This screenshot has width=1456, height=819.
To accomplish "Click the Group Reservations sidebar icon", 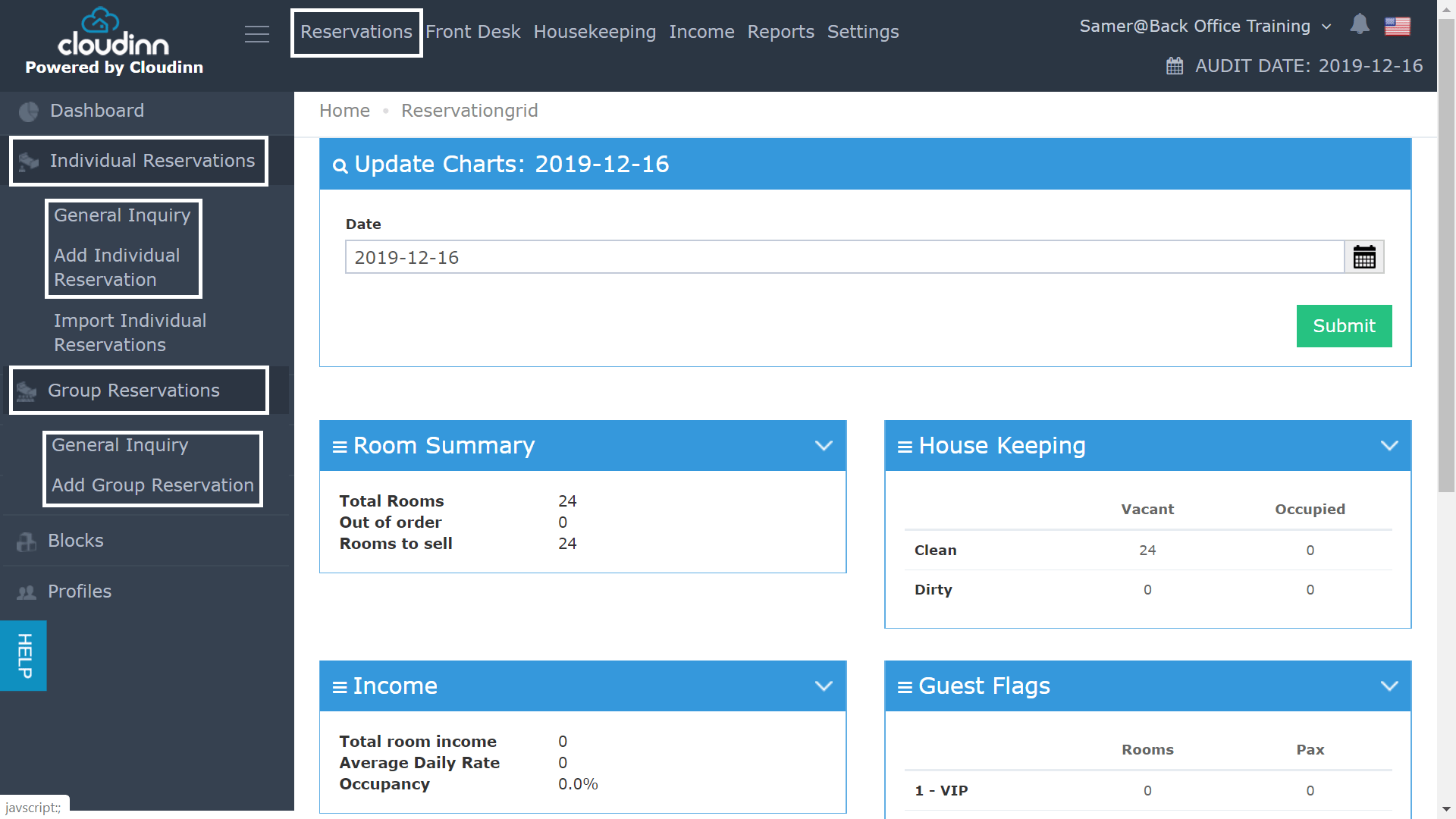I will pos(27,391).
